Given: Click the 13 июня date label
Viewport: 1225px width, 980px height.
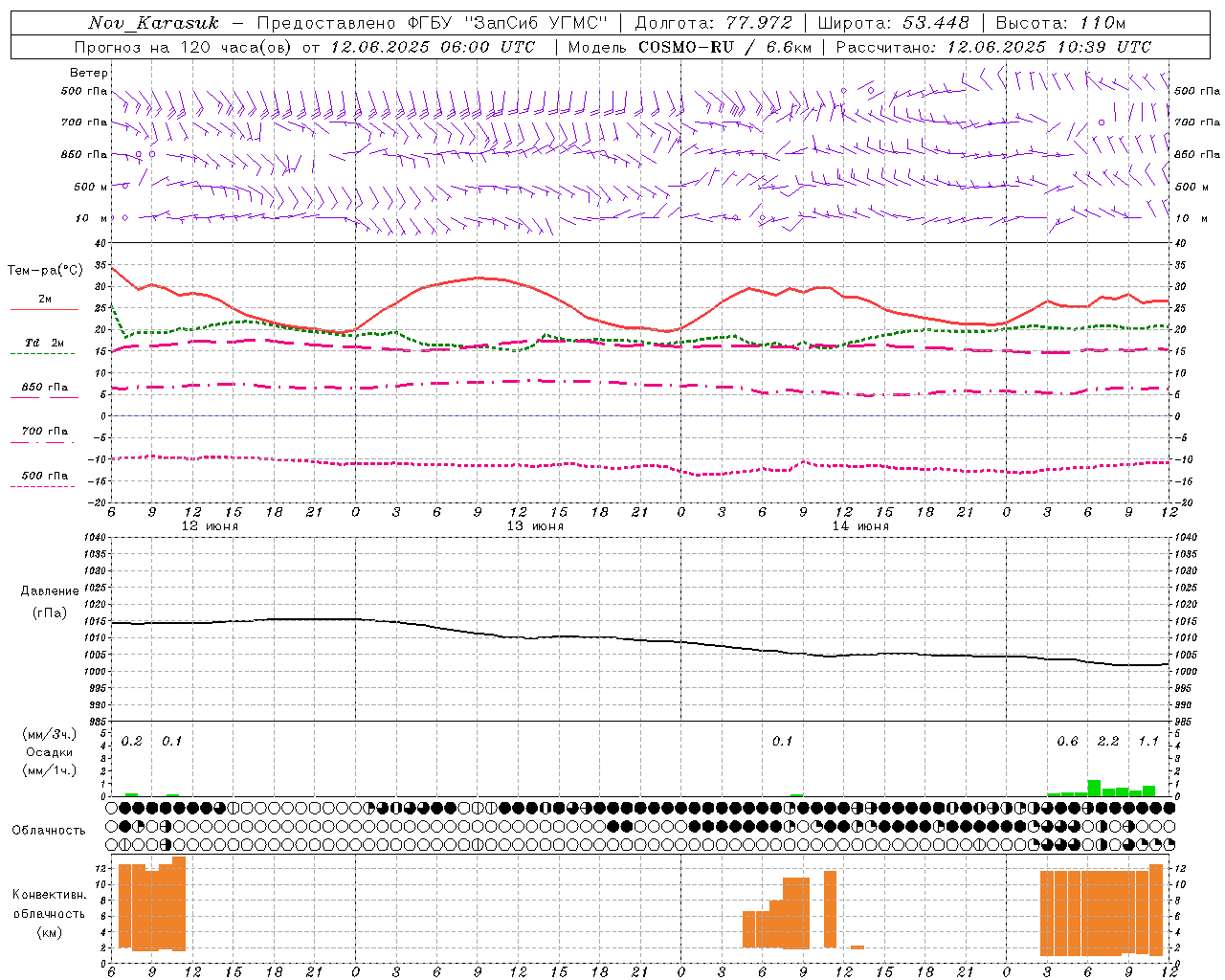Looking at the screenshot, I should tap(535, 526).
